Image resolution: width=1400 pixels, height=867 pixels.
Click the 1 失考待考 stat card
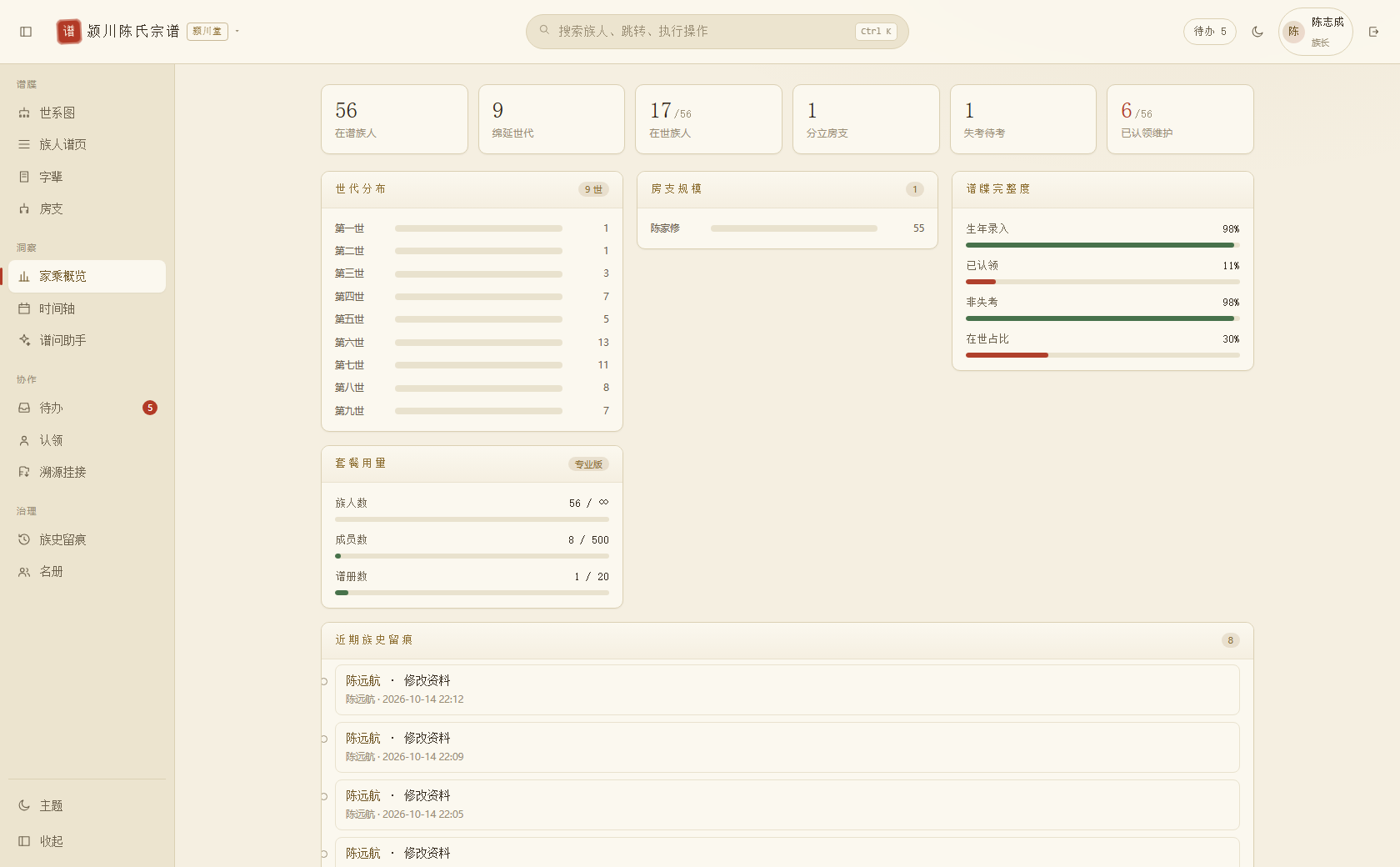tap(1023, 119)
